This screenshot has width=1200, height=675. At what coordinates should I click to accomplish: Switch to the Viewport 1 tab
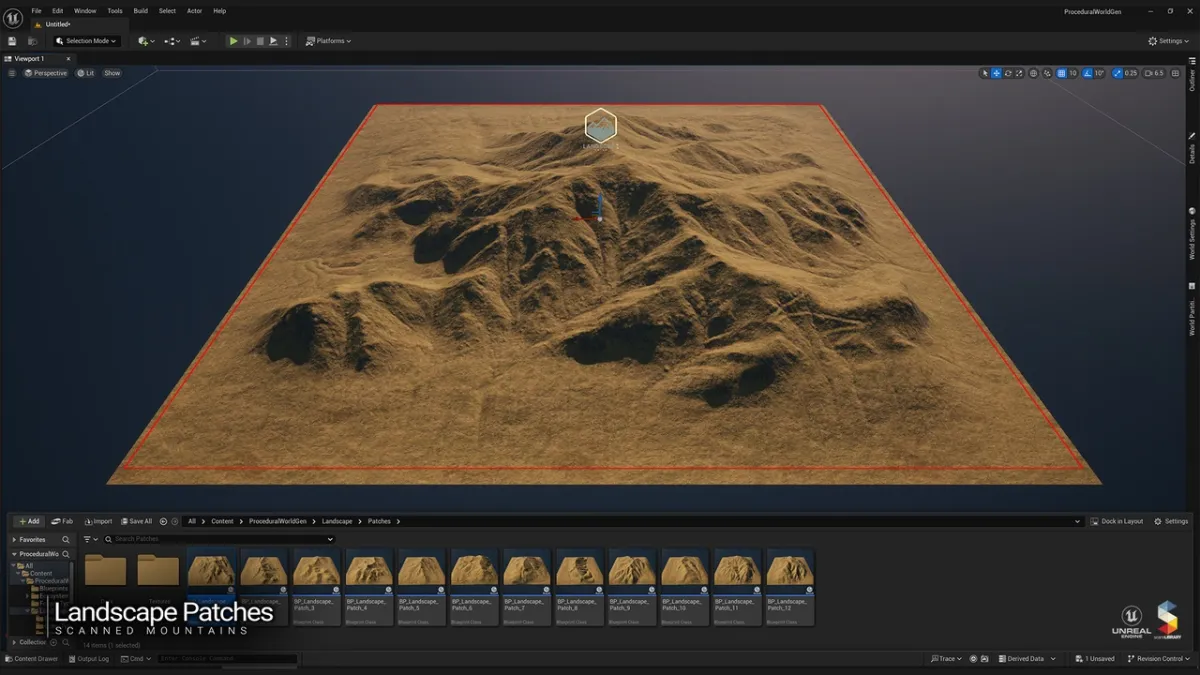click(x=32, y=59)
